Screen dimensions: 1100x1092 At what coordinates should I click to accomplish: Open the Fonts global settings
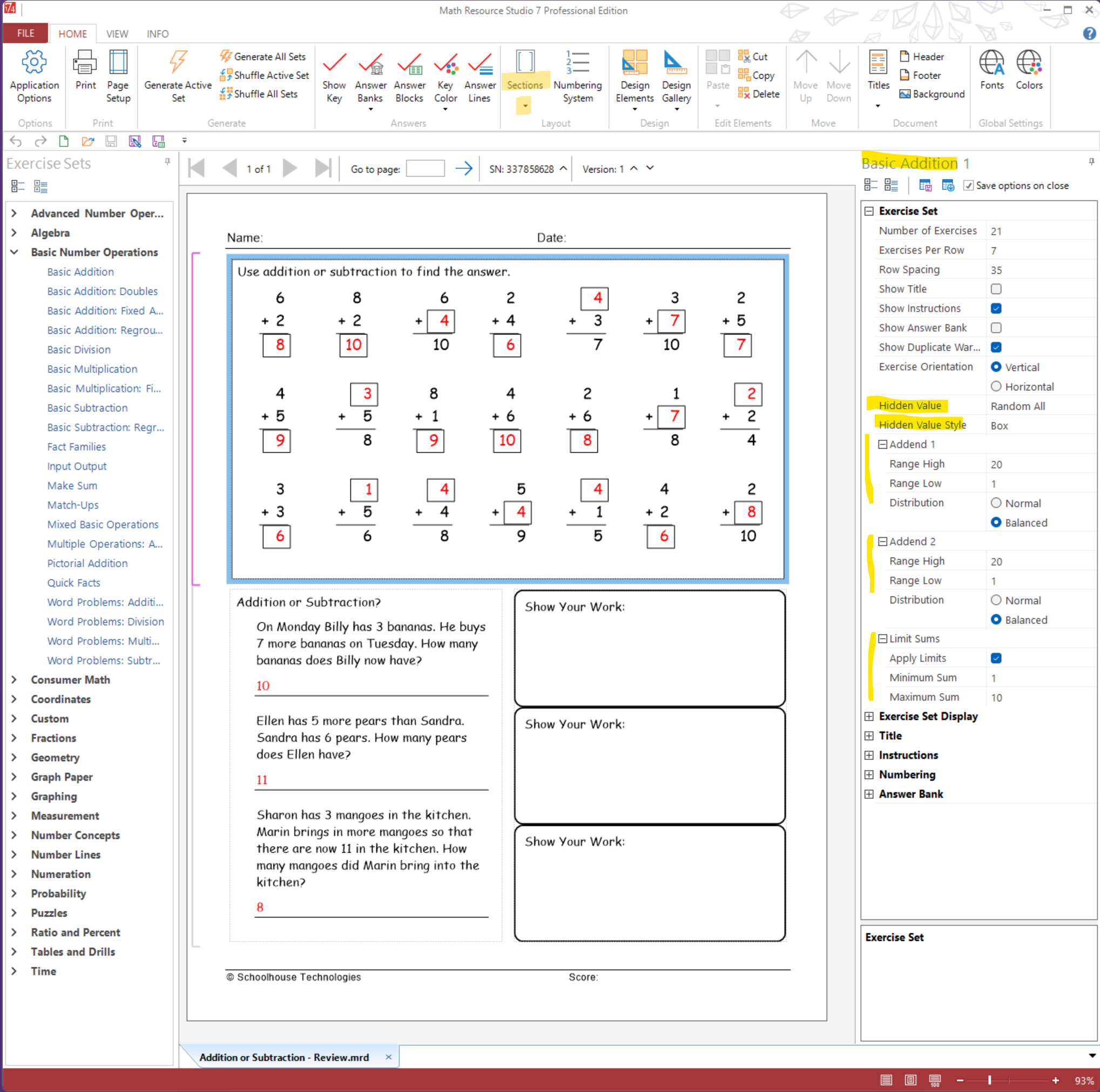(991, 63)
